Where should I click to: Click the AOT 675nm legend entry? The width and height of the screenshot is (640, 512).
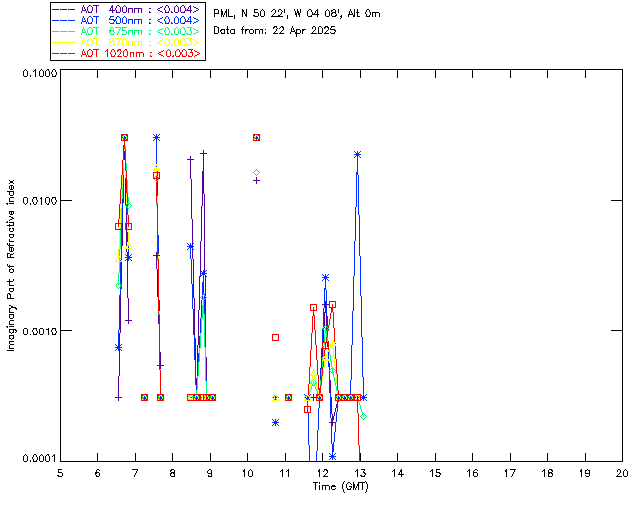pyautogui.click(x=127, y=31)
